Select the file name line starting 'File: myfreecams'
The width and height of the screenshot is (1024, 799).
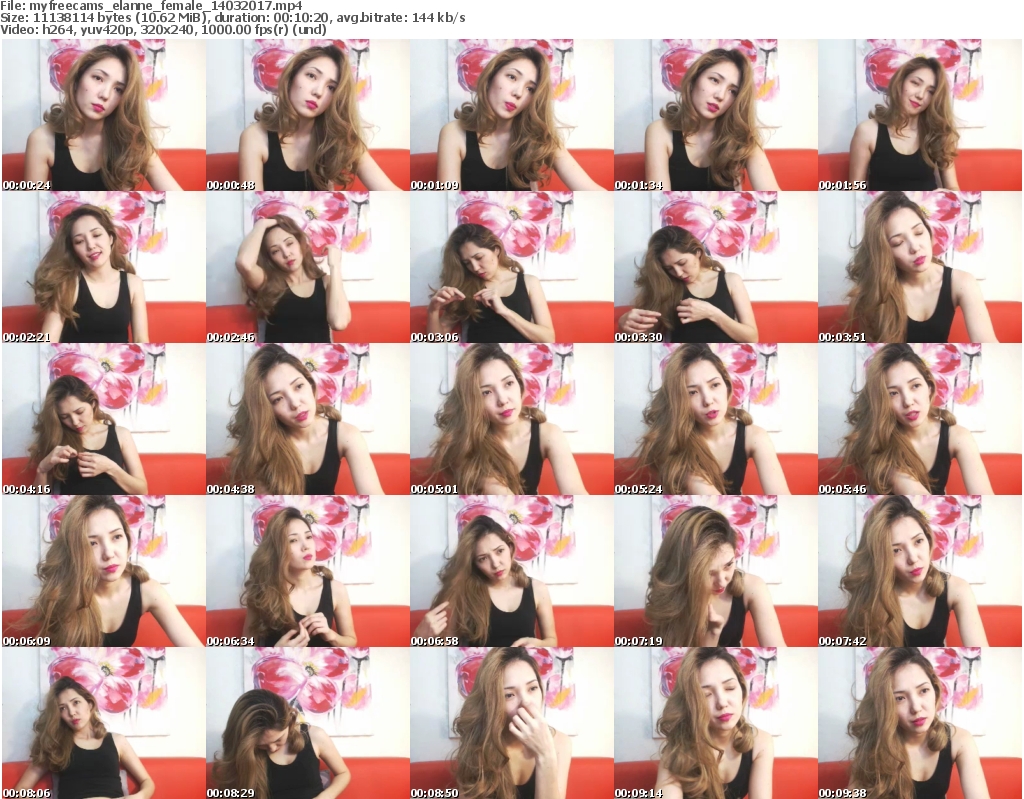tap(152, 6)
